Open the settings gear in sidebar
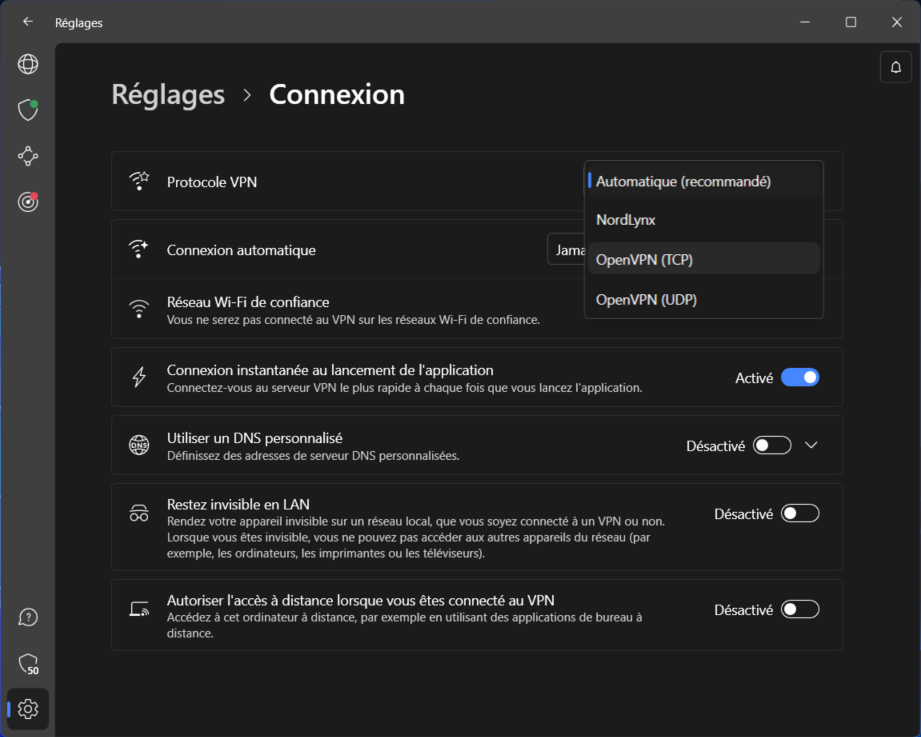 [x=28, y=709]
